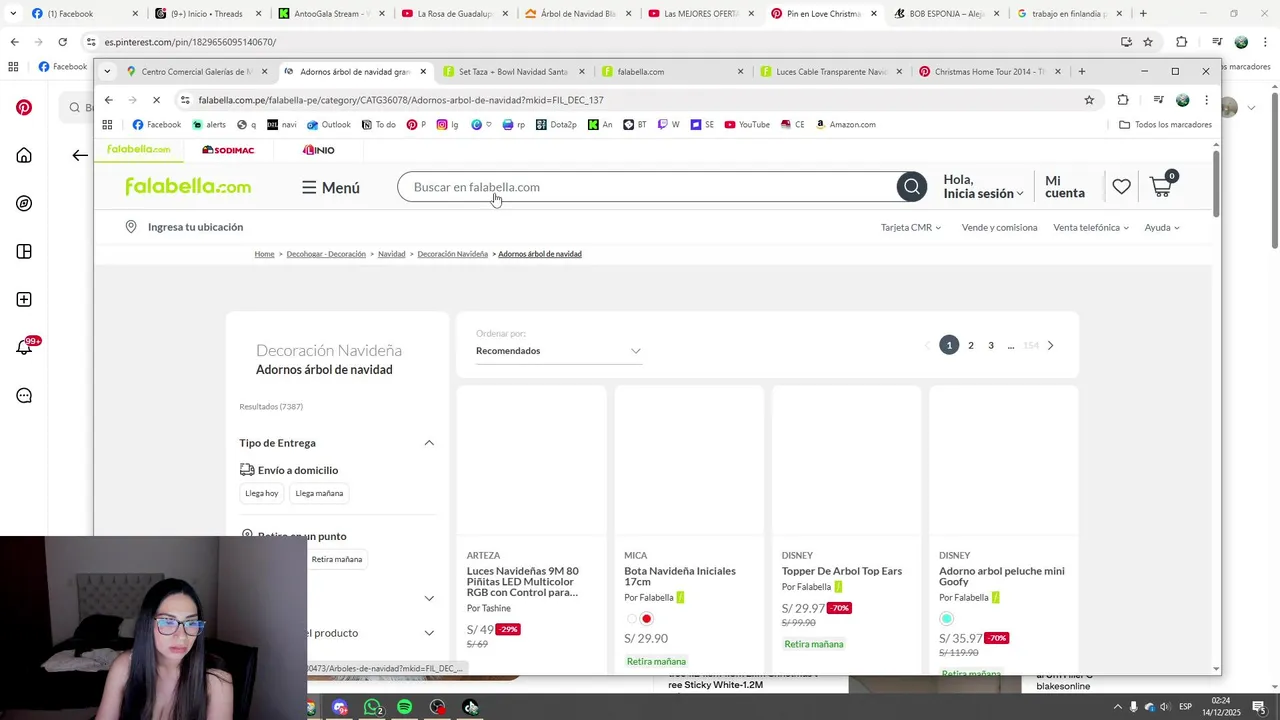Image resolution: width=1280 pixels, height=720 pixels.
Task: Toggle Retira mañana pickup filter
Action: (337, 559)
